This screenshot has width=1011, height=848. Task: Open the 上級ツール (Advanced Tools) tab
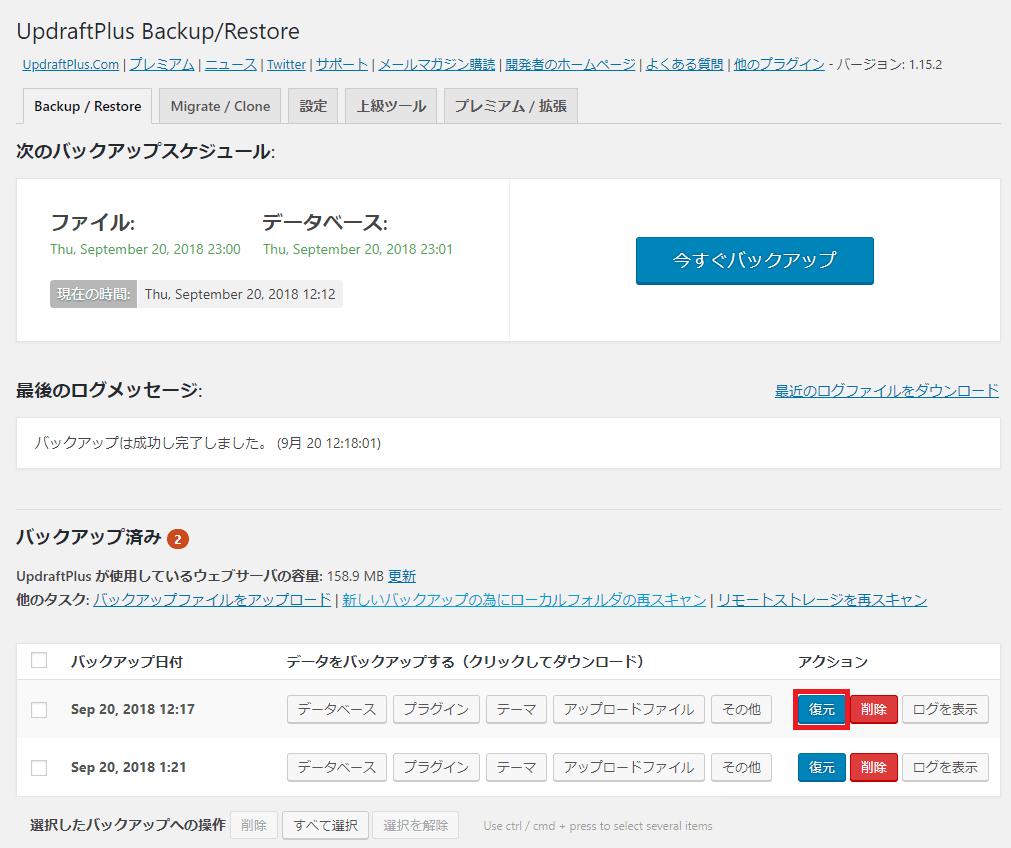pos(390,104)
